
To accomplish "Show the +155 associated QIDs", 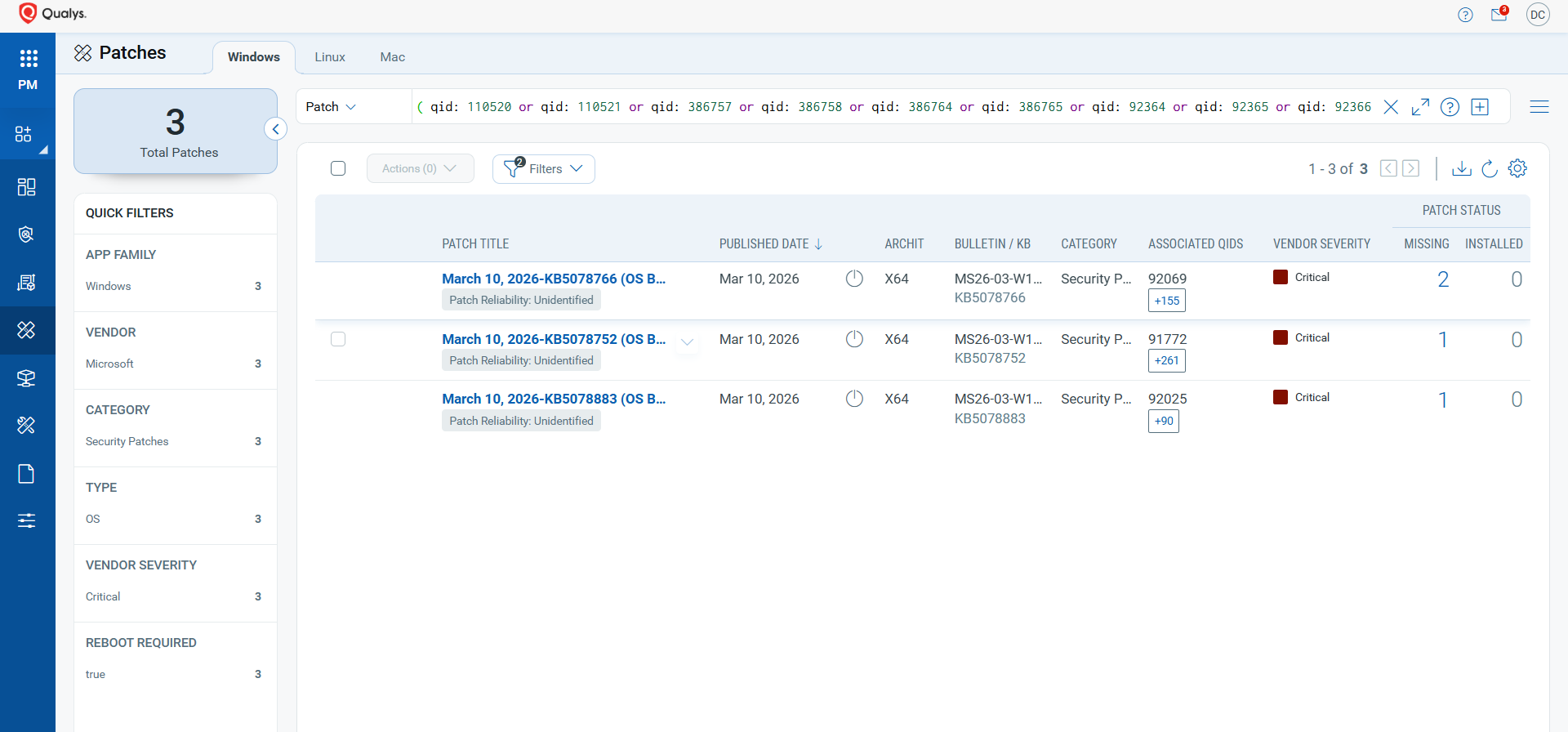I will point(1166,301).
